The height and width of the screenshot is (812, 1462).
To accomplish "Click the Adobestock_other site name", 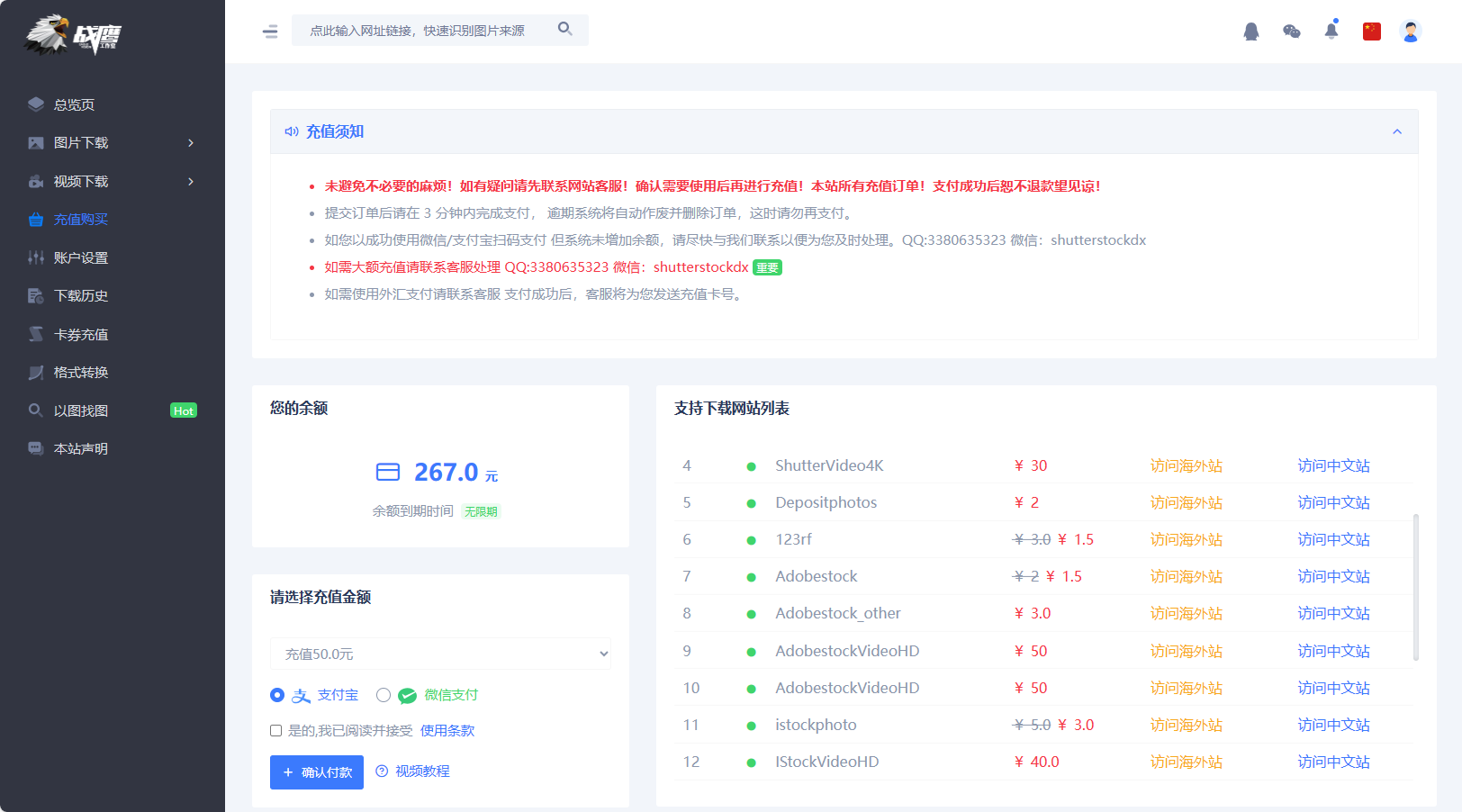I will (837, 613).
